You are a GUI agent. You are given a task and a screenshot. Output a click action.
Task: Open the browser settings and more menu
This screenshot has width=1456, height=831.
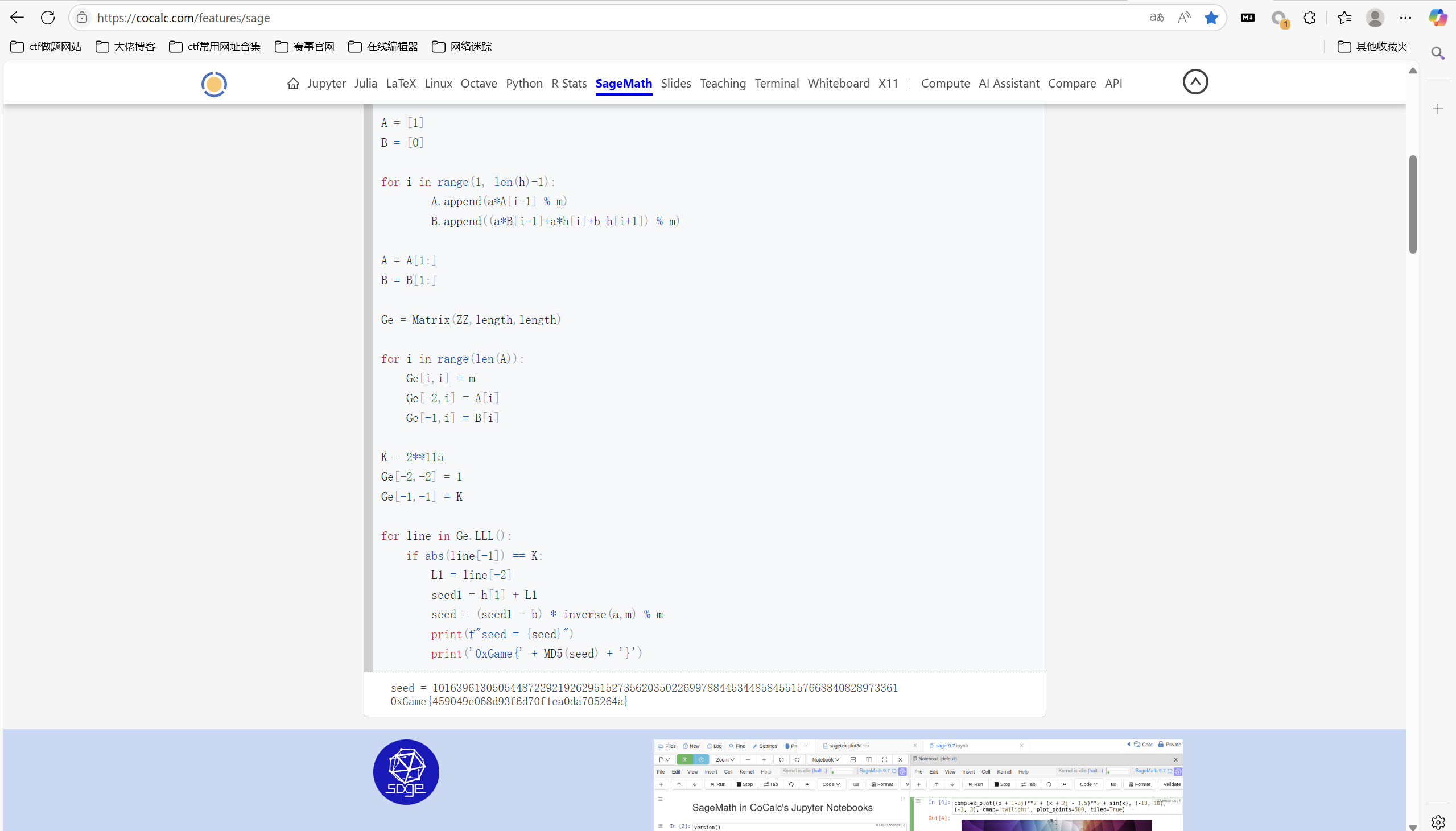click(x=1405, y=18)
